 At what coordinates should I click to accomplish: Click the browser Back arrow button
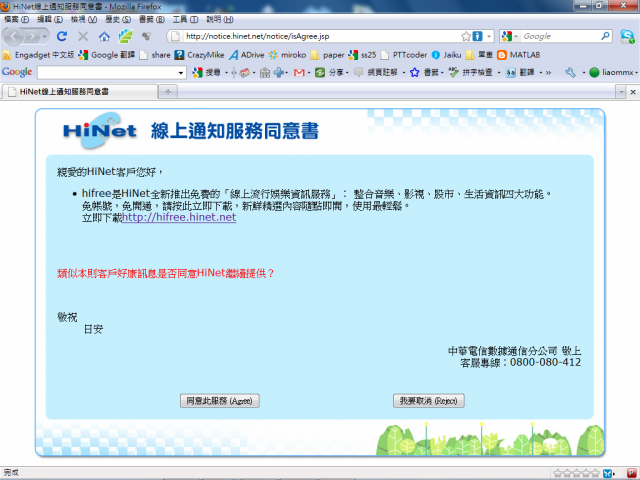click(x=13, y=36)
